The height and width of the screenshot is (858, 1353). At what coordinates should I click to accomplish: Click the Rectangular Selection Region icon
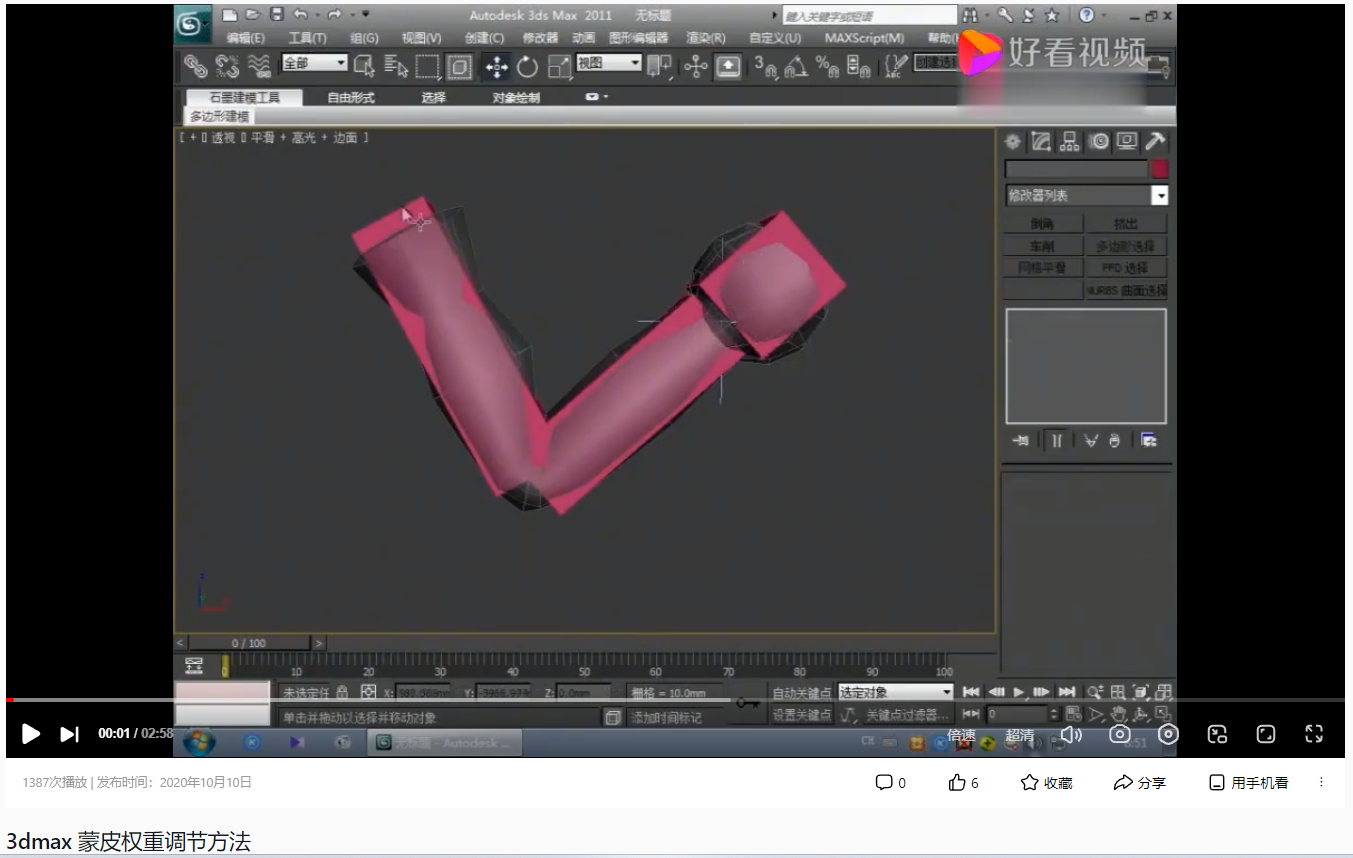click(x=428, y=67)
